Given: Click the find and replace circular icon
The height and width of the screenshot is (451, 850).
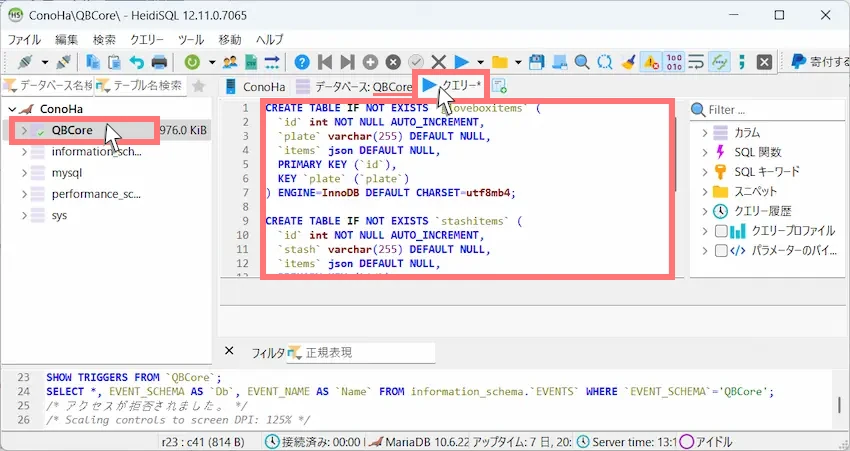Looking at the screenshot, I should [604, 62].
